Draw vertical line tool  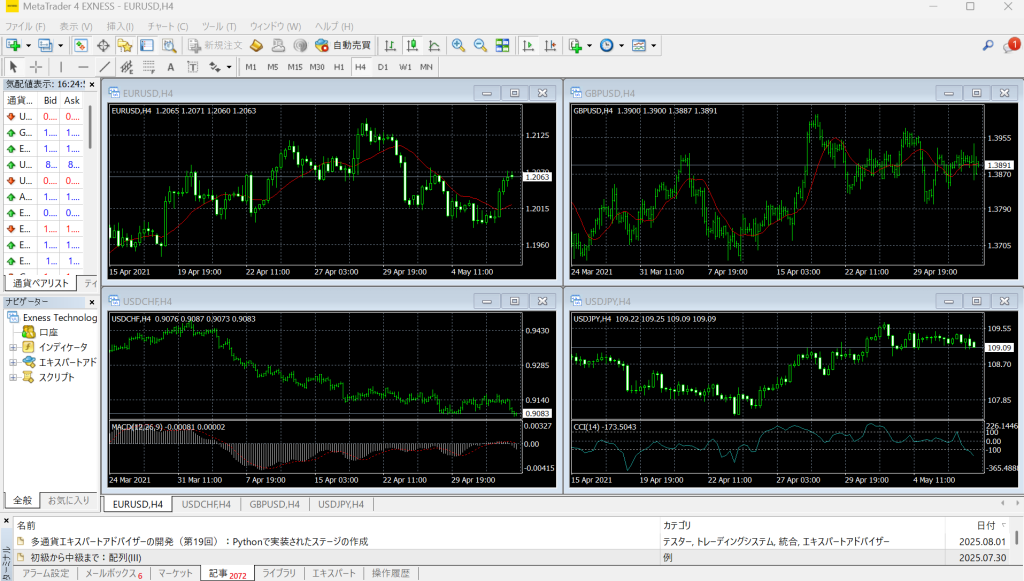tap(61, 67)
